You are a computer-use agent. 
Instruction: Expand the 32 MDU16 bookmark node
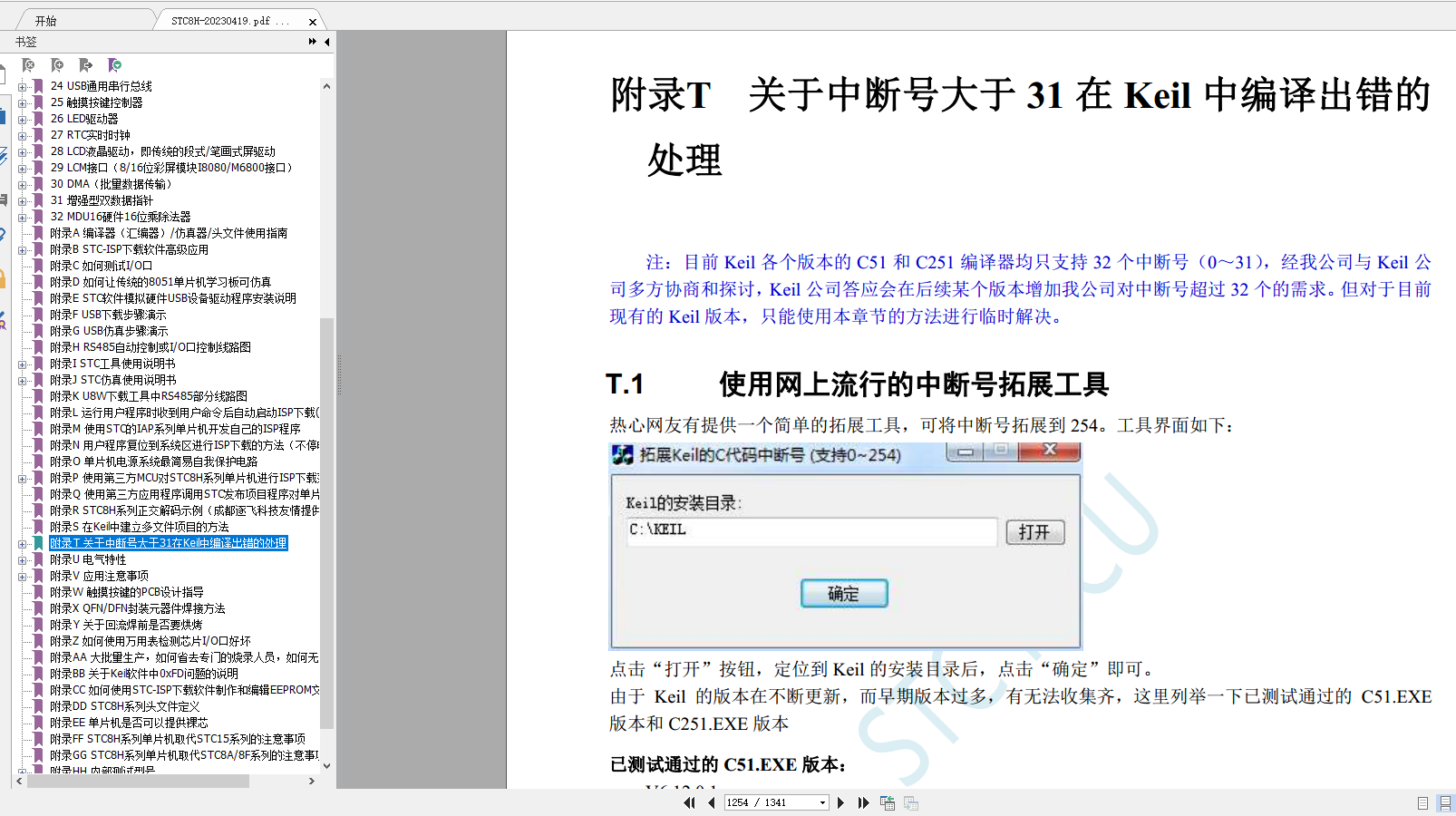(22, 218)
